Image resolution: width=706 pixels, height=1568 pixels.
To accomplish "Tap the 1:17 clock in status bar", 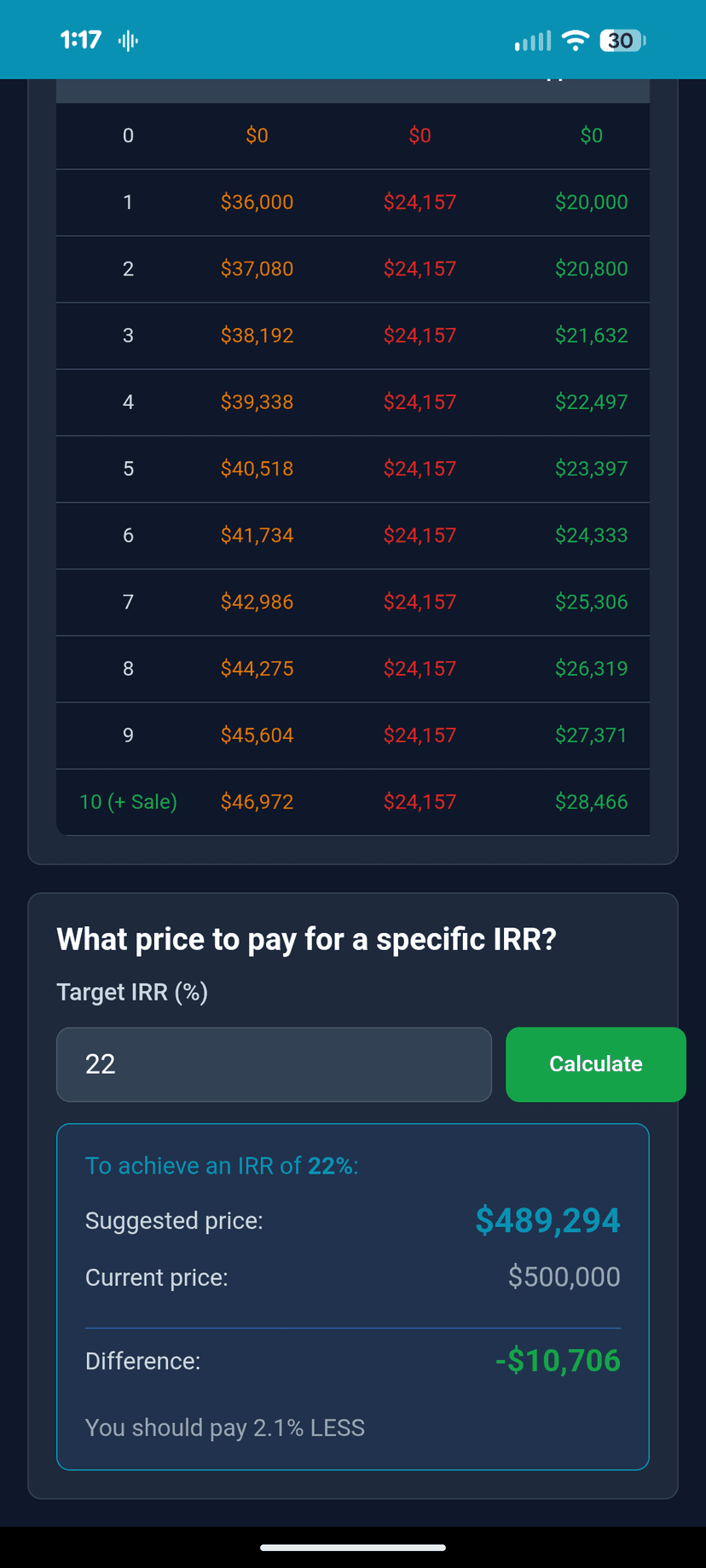I will pyautogui.click(x=81, y=40).
